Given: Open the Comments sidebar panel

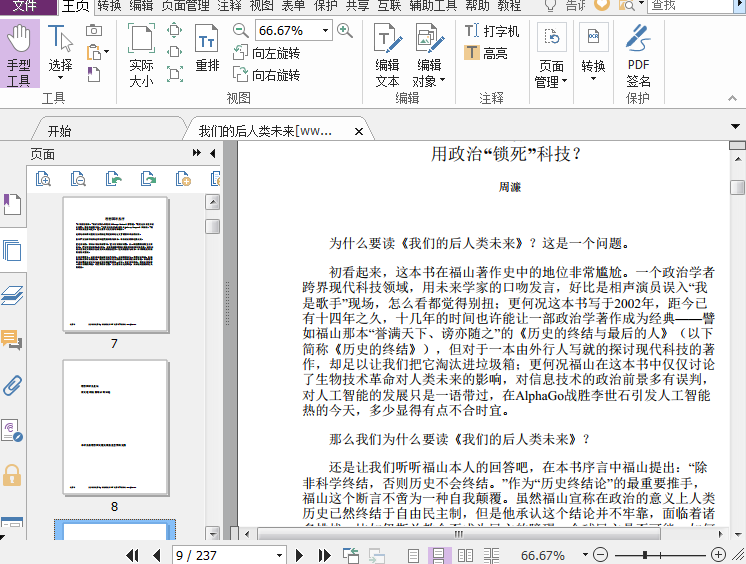Looking at the screenshot, I should pos(12,340).
